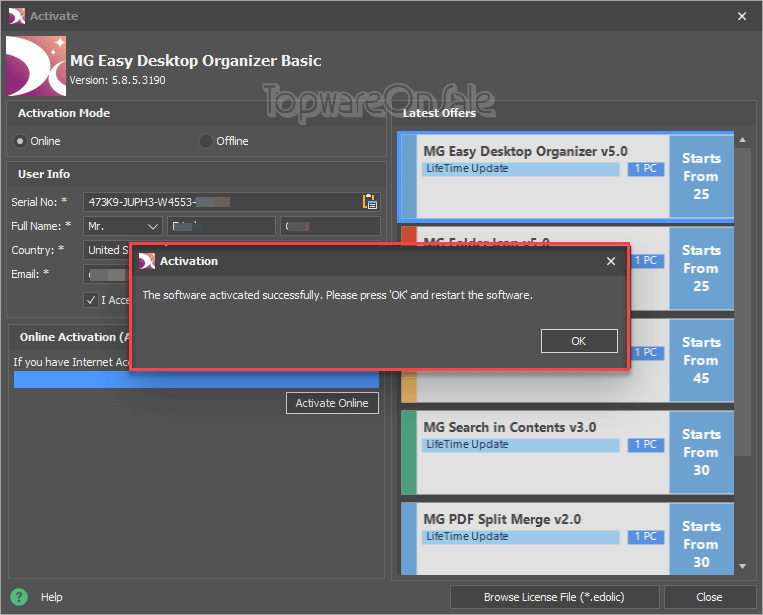Click the MG Easy Desktop Organizer large logo
The width and height of the screenshot is (763, 615).
pos(36,66)
